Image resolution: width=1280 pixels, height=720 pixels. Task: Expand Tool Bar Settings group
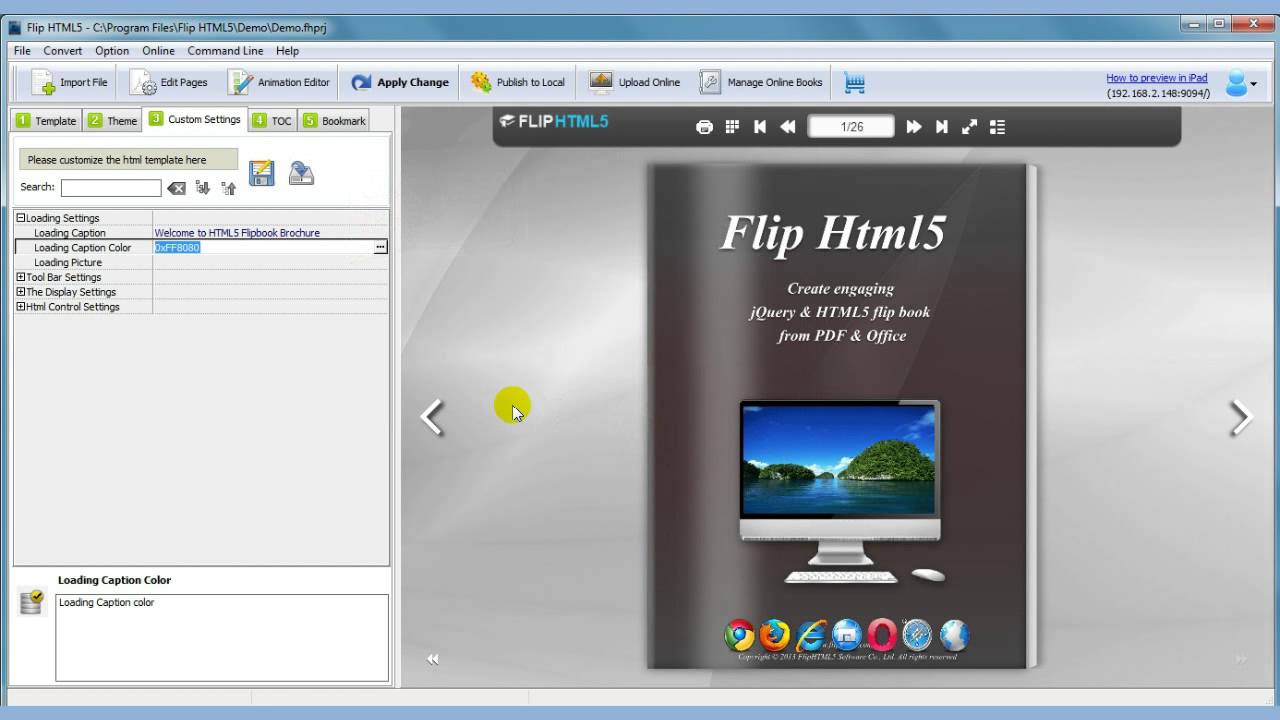[21, 277]
